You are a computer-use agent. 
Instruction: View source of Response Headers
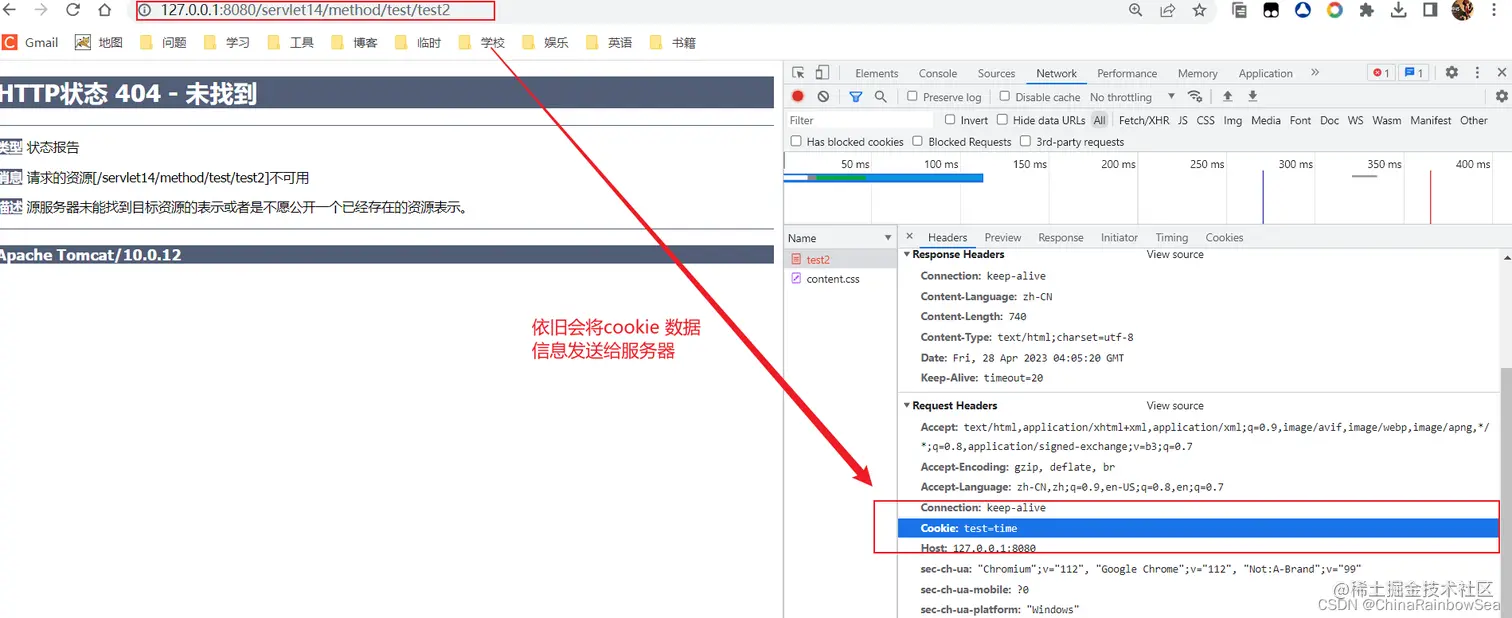(1175, 255)
